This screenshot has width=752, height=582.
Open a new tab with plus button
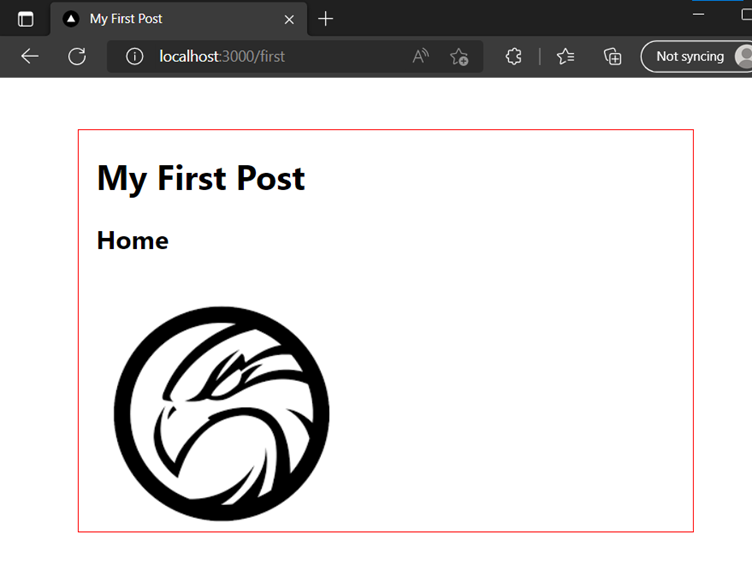tap(325, 19)
